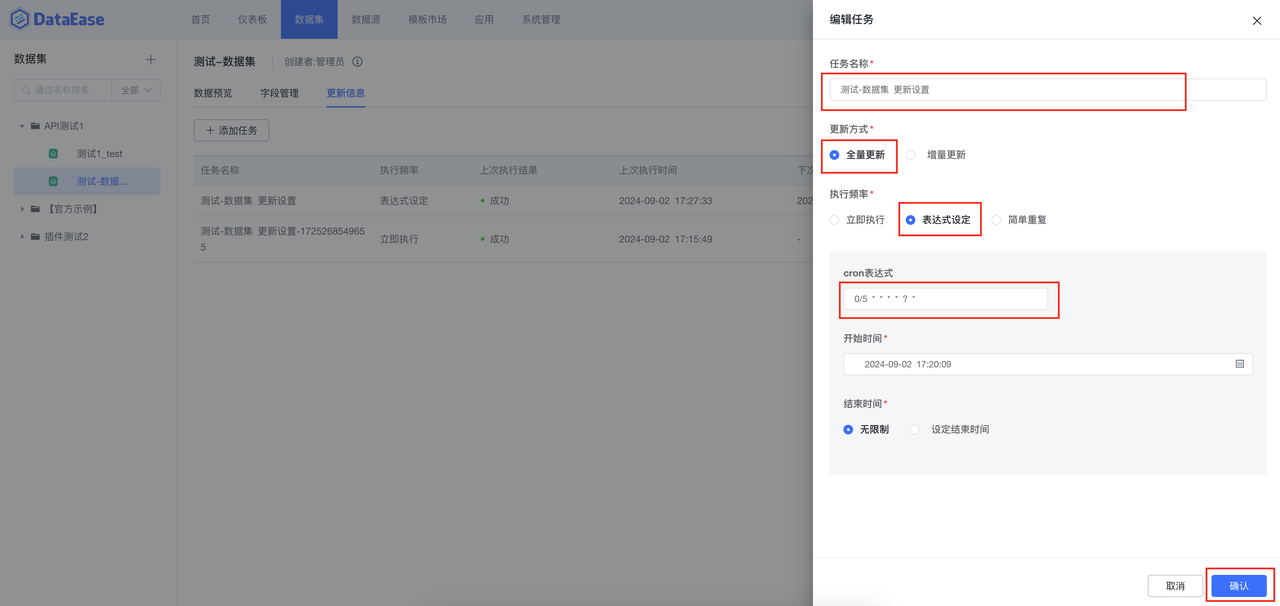Click inside the cron表达式 input field

pos(948,298)
